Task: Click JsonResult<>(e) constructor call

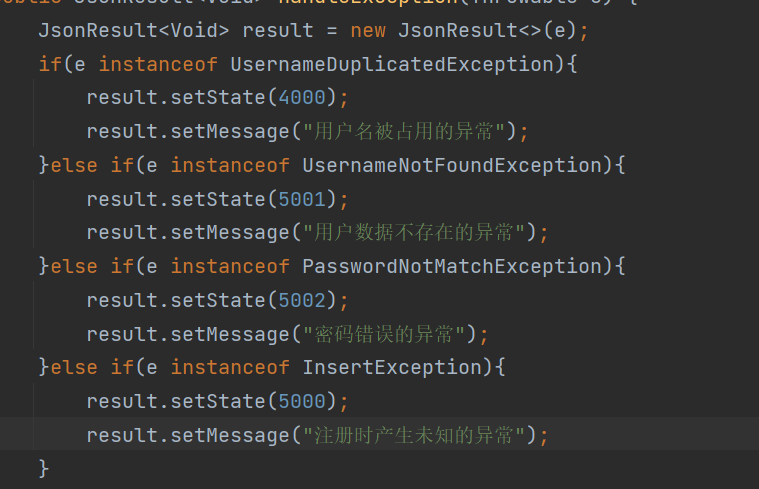Action: [x=487, y=31]
